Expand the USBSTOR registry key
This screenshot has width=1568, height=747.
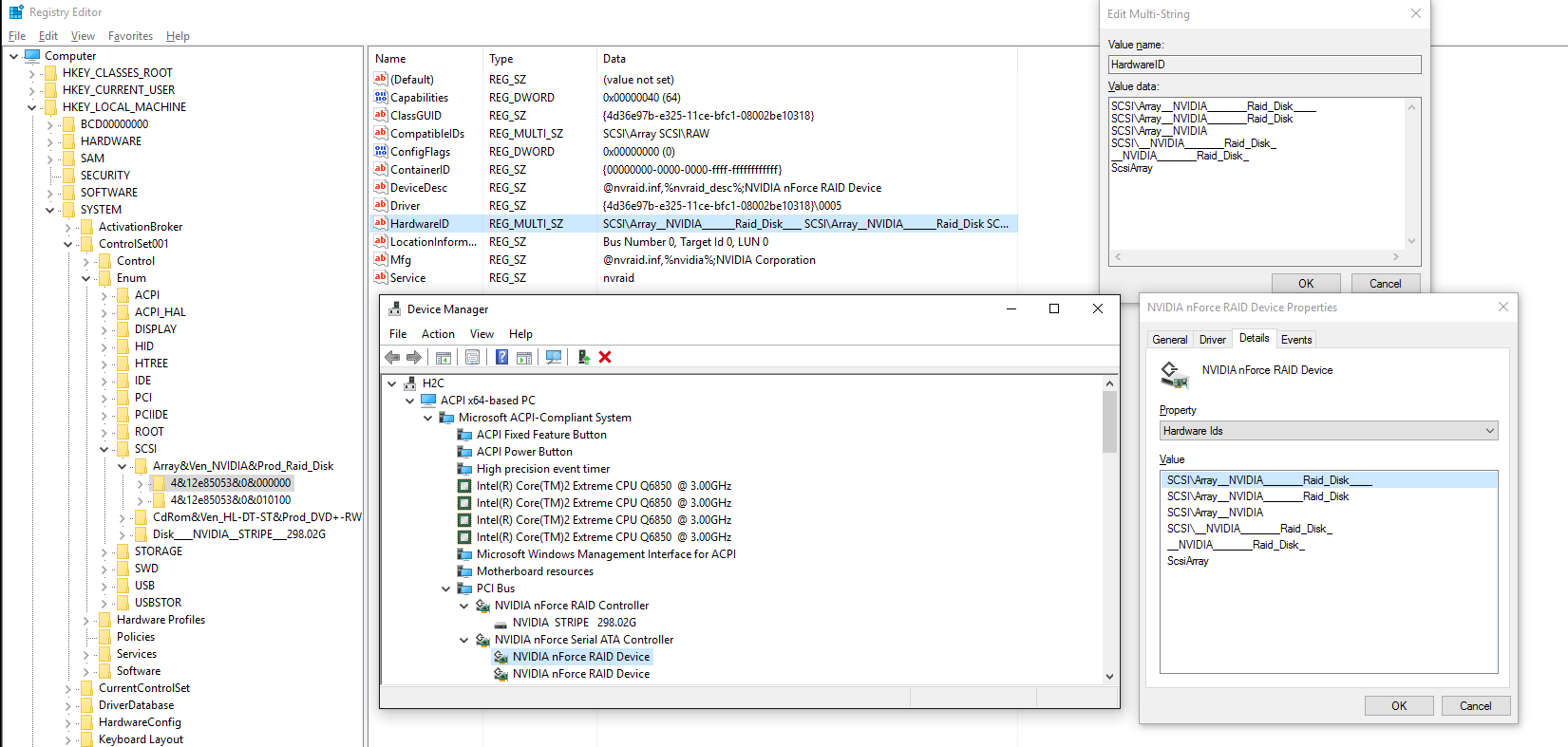tap(104, 603)
